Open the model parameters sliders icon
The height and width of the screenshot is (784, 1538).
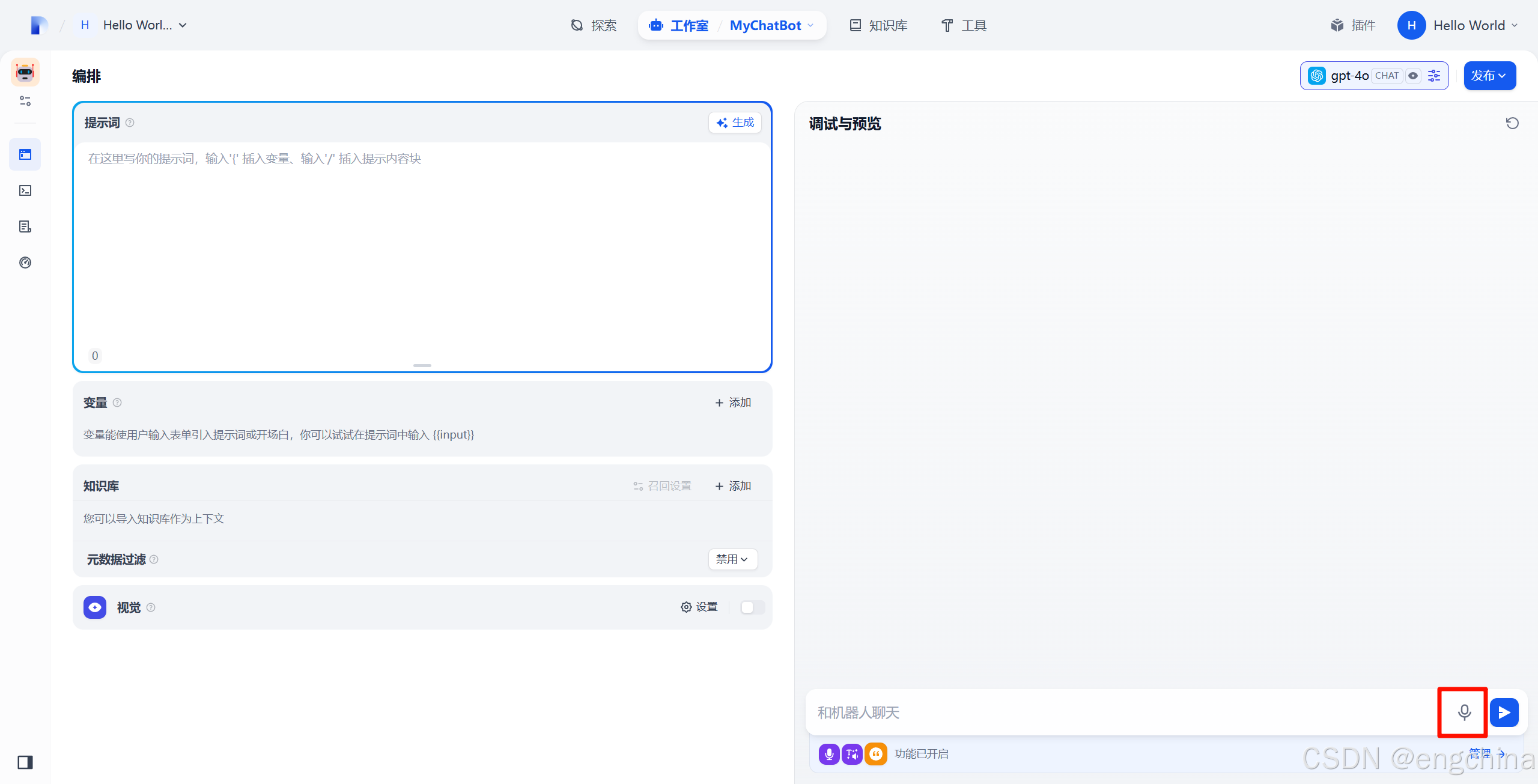(1434, 76)
